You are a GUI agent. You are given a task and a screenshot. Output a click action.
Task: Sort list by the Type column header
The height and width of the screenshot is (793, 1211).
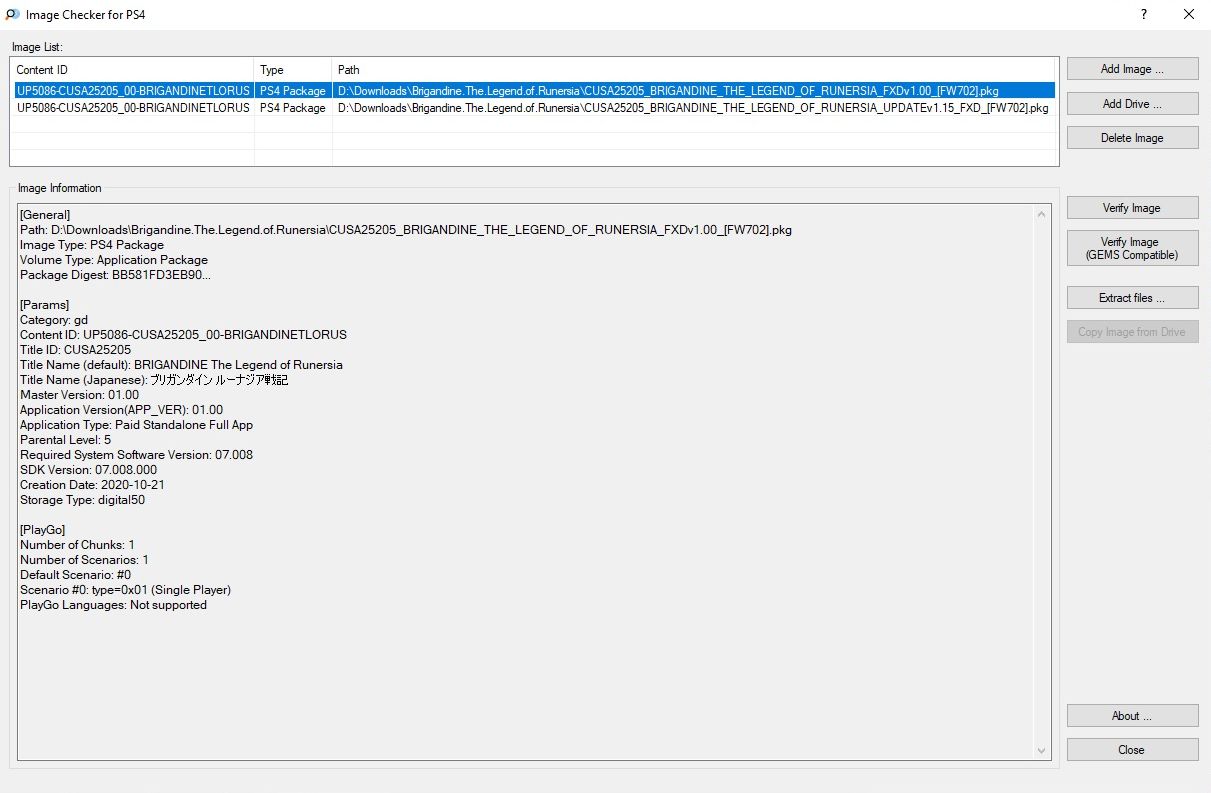point(293,70)
